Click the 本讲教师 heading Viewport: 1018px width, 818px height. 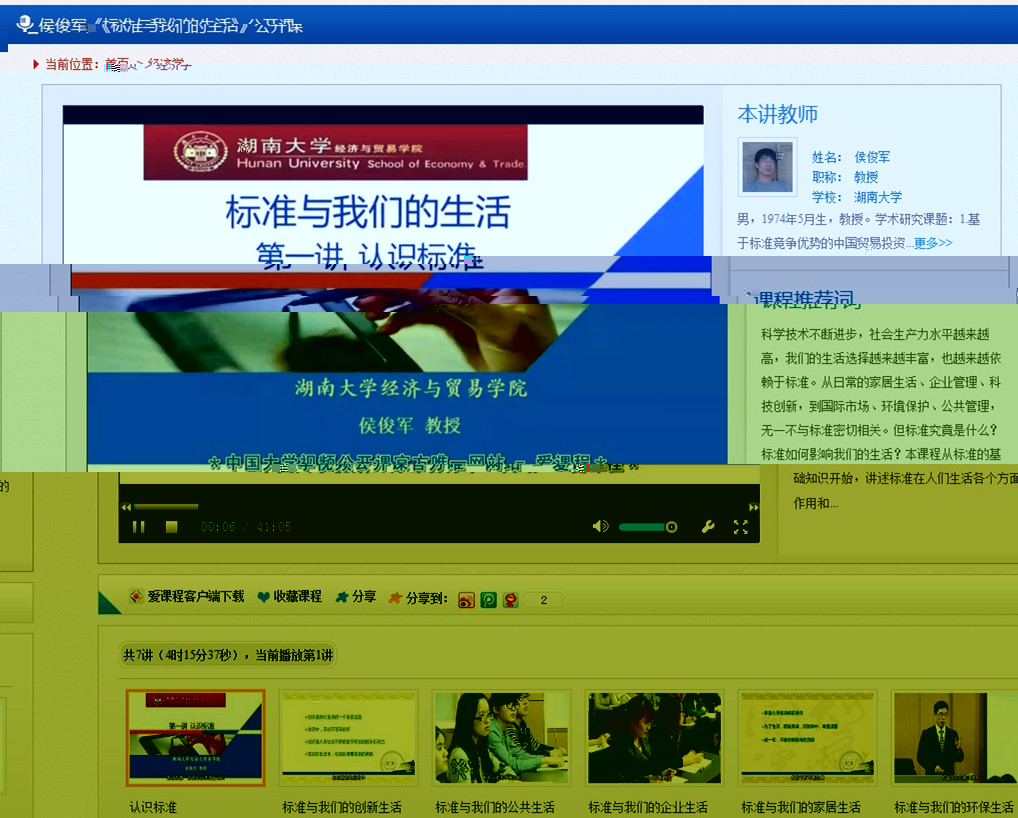[x=778, y=114]
